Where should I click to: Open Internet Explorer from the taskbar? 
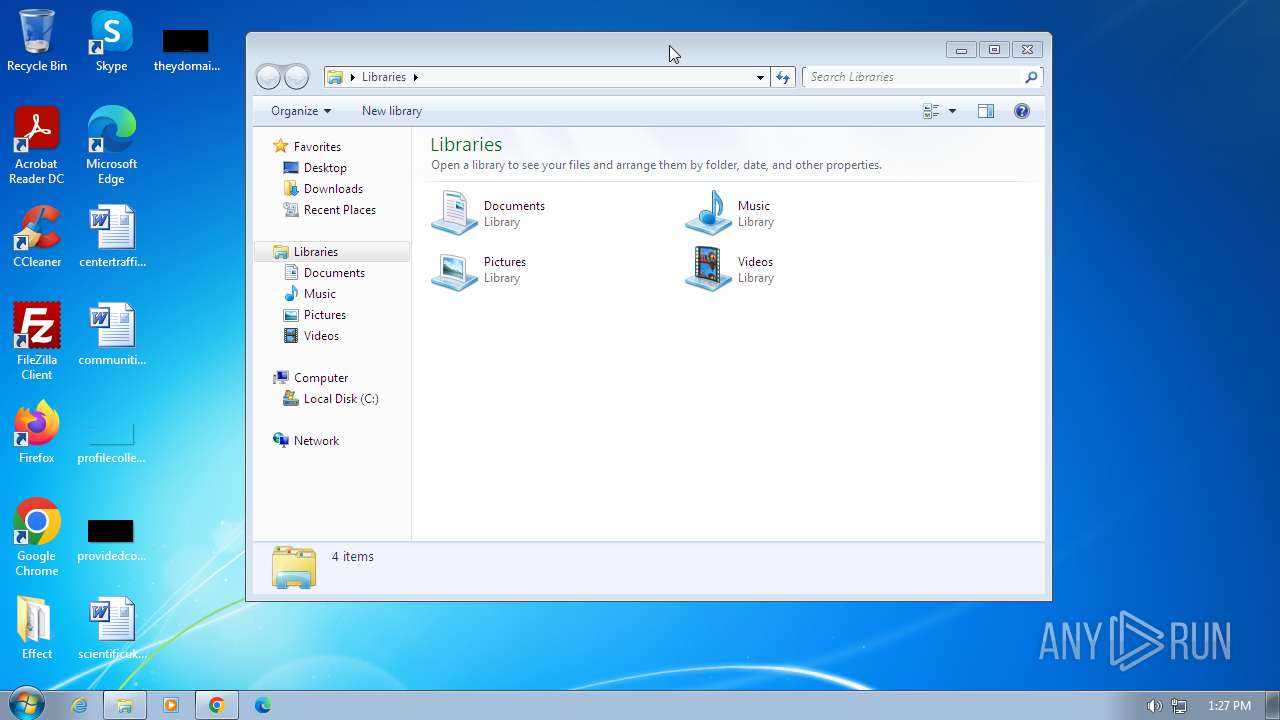tap(79, 705)
